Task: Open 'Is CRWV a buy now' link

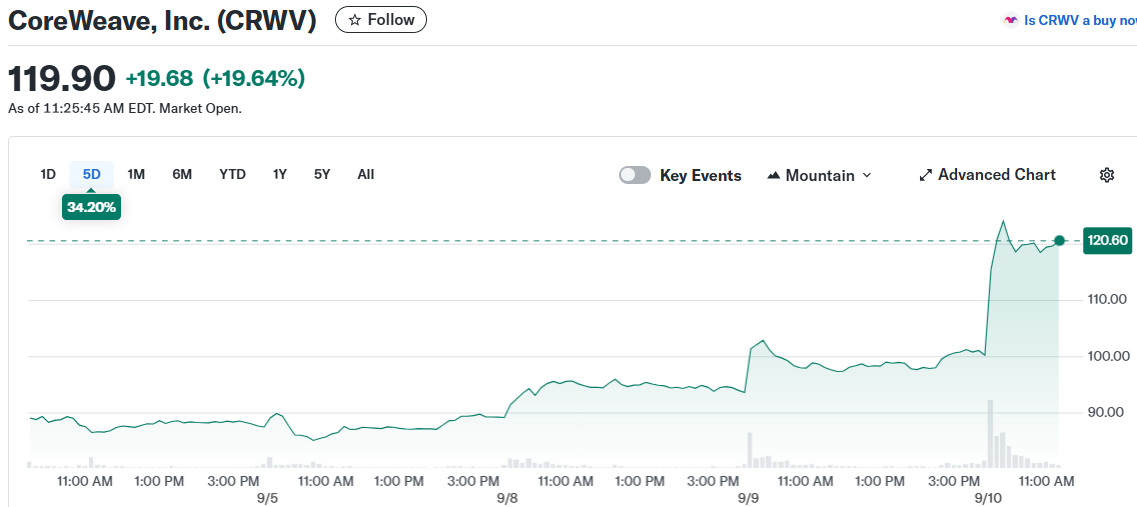Action: pyautogui.click(x=1080, y=20)
